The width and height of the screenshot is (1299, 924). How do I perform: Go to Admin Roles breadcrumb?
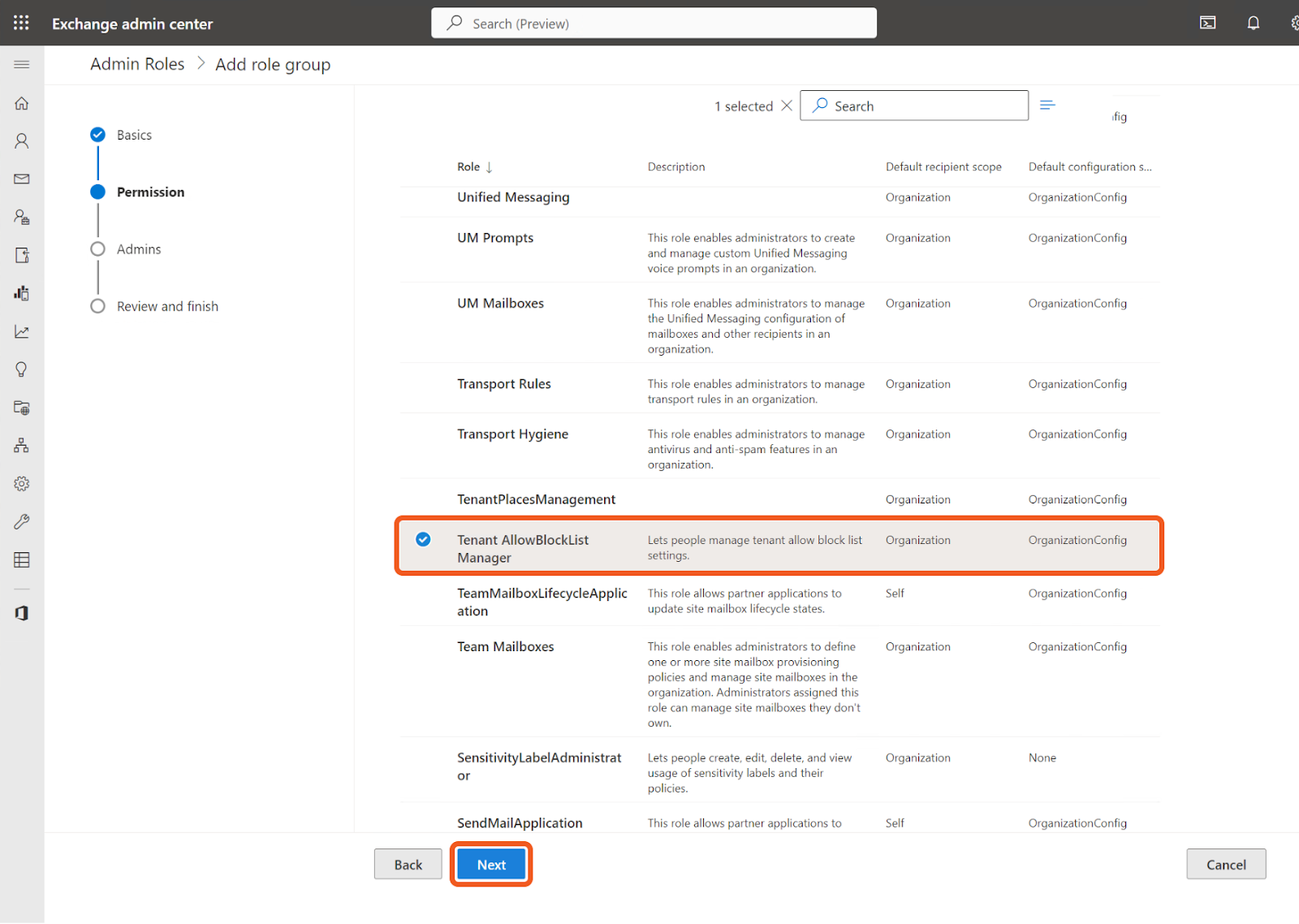coord(136,63)
